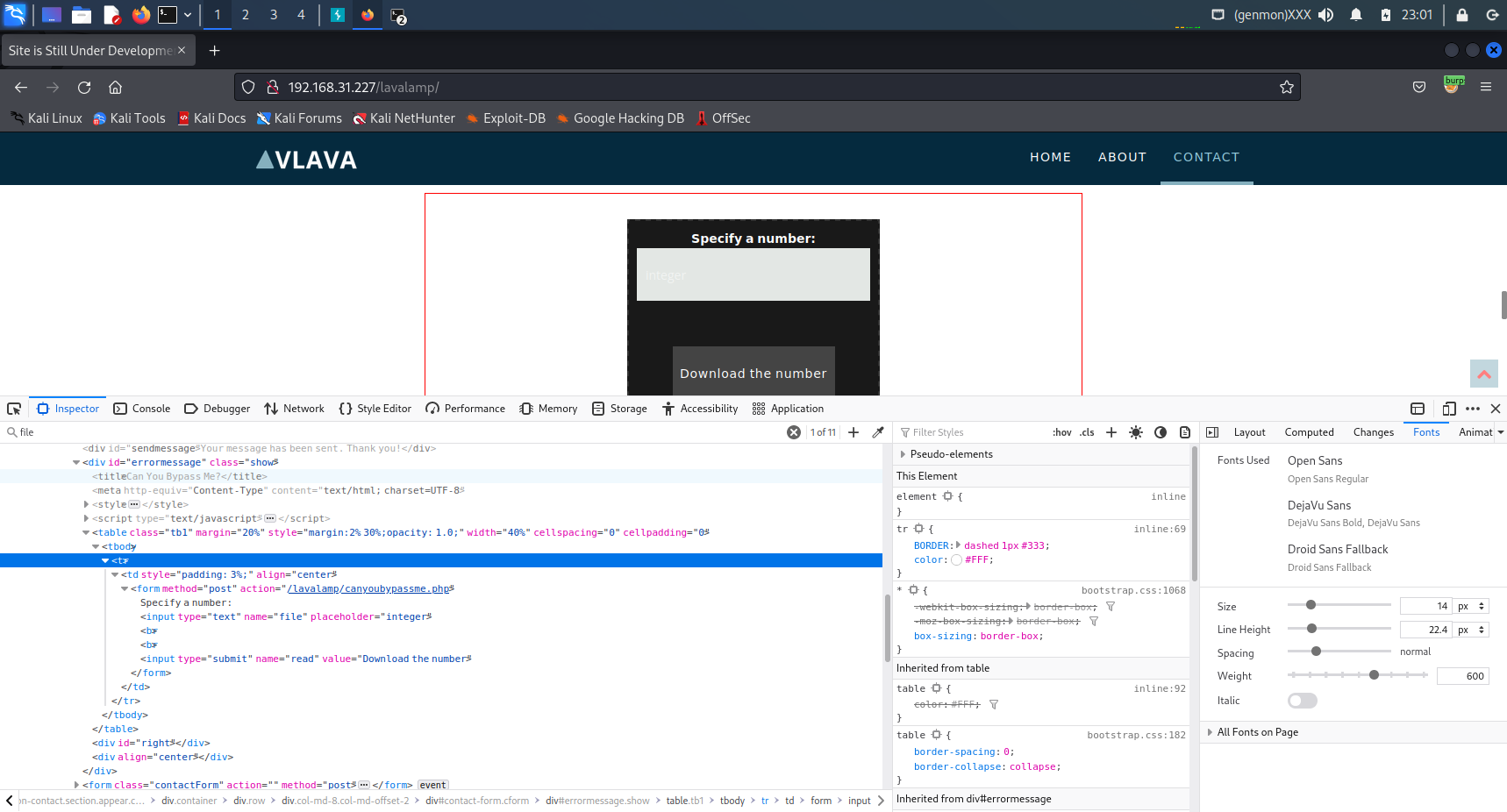Open the CONTACT page link
This screenshot has height=812, width=1507.
coord(1207,157)
